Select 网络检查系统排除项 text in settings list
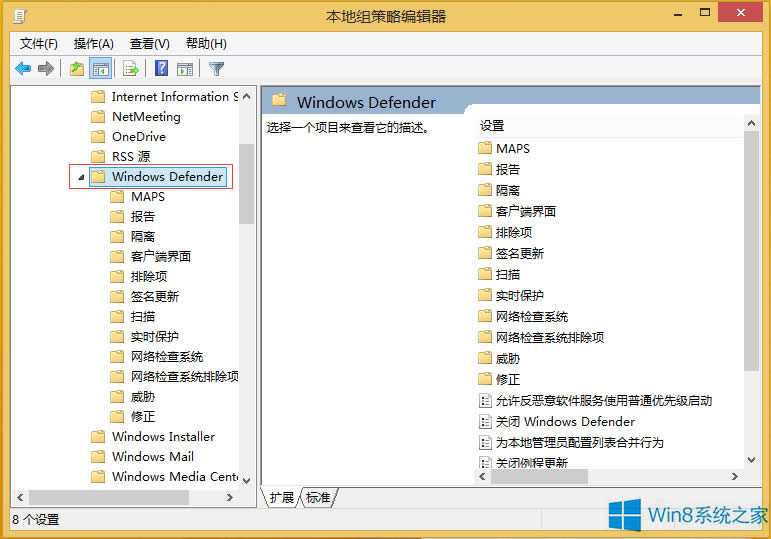Viewport: 771px width, 539px height. (x=550, y=337)
